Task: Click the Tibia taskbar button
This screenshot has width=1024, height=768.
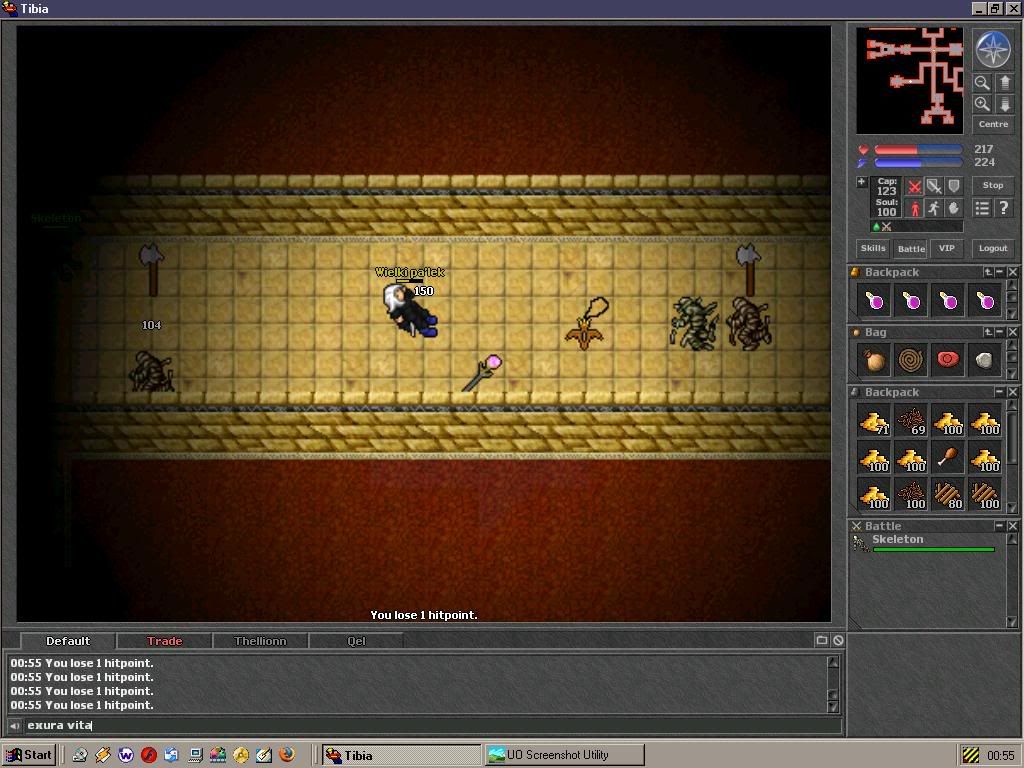Action: [401, 755]
